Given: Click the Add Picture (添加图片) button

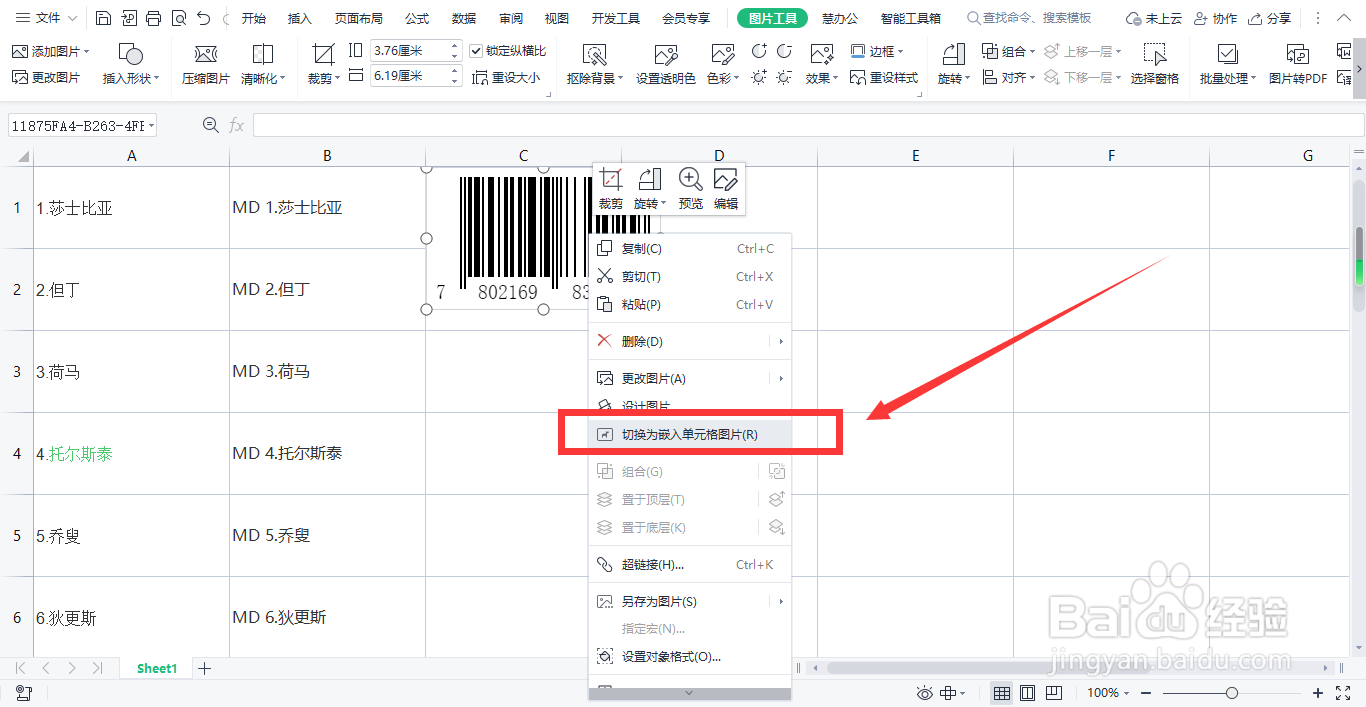Looking at the screenshot, I should pos(51,51).
